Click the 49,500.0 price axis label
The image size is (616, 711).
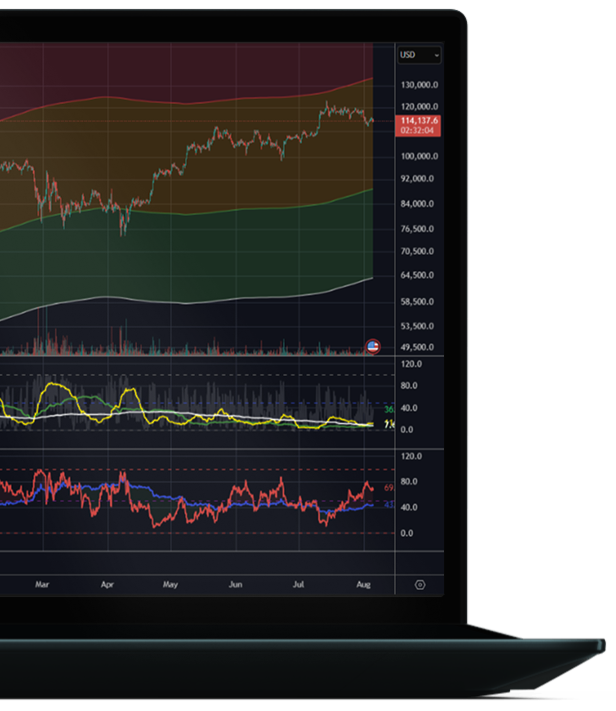[x=417, y=347]
